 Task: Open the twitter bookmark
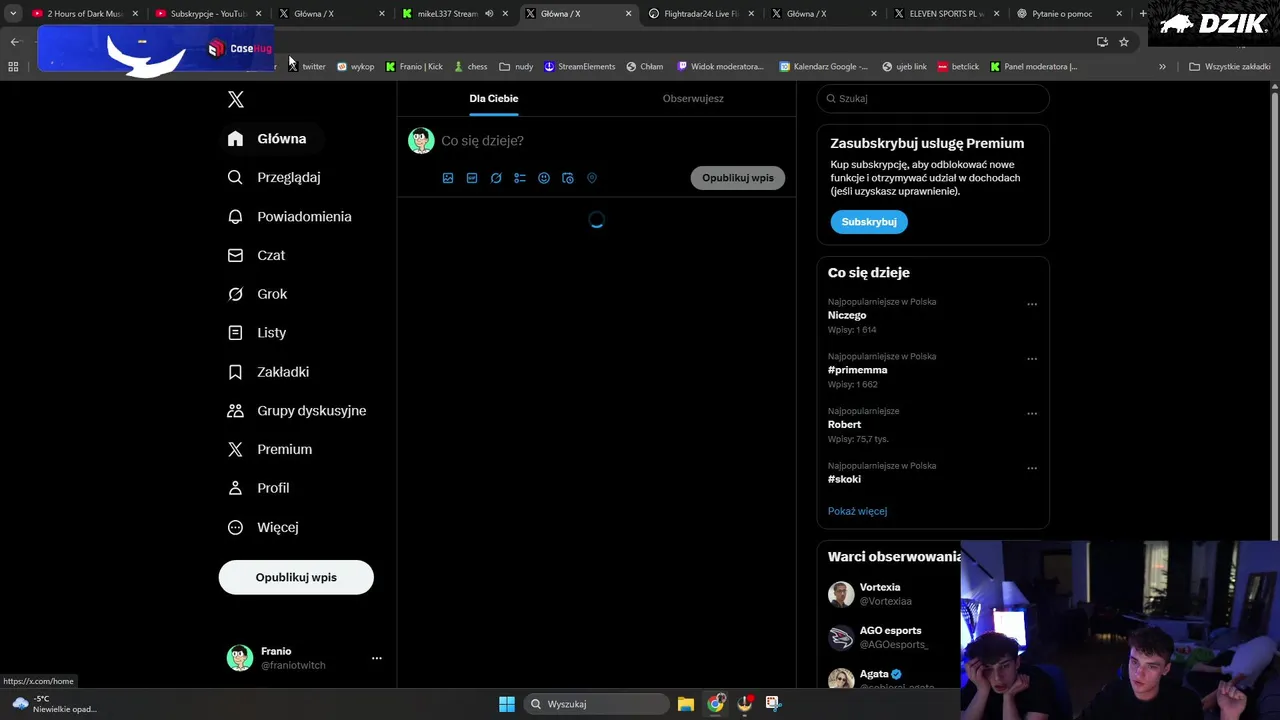pyautogui.click(x=307, y=67)
